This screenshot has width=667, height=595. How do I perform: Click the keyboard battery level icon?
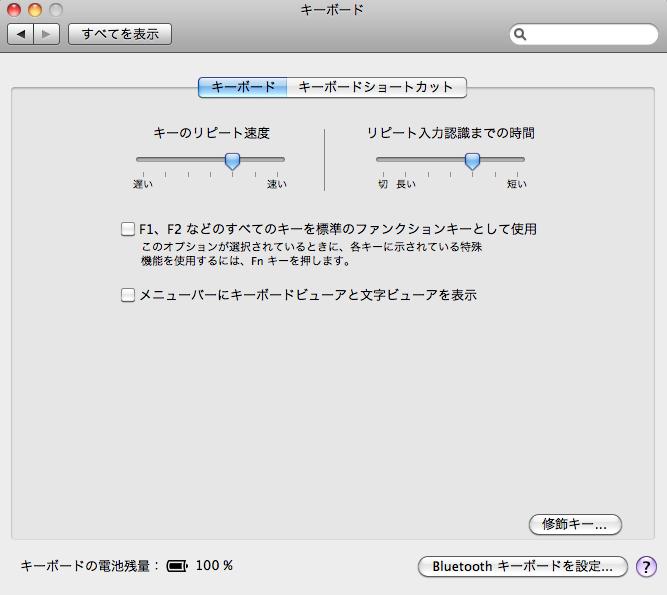(177, 566)
